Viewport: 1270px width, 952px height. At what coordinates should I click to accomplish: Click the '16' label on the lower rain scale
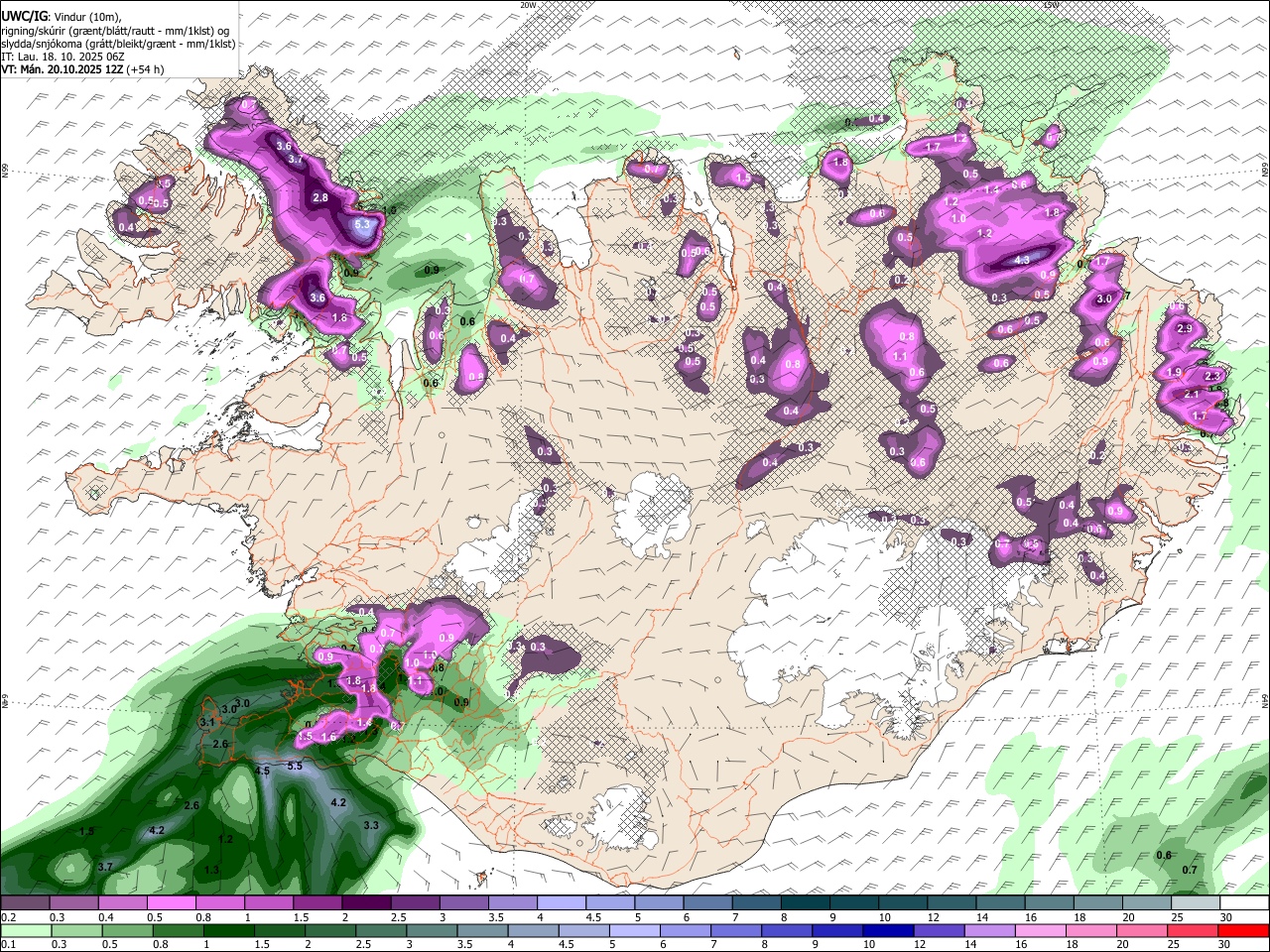1021,944
